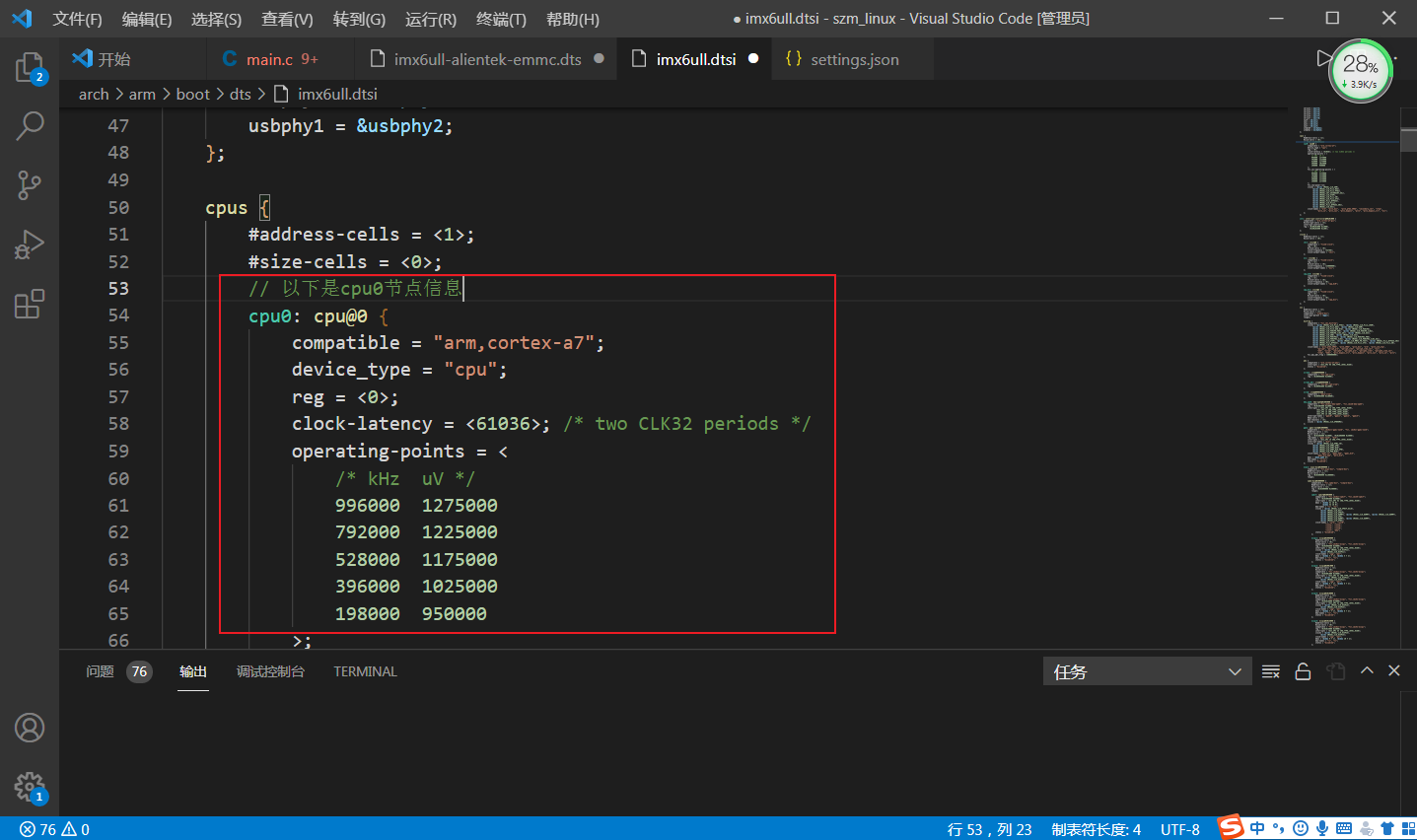
Task: Click dts breadcrumb segment
Action: coord(241,94)
